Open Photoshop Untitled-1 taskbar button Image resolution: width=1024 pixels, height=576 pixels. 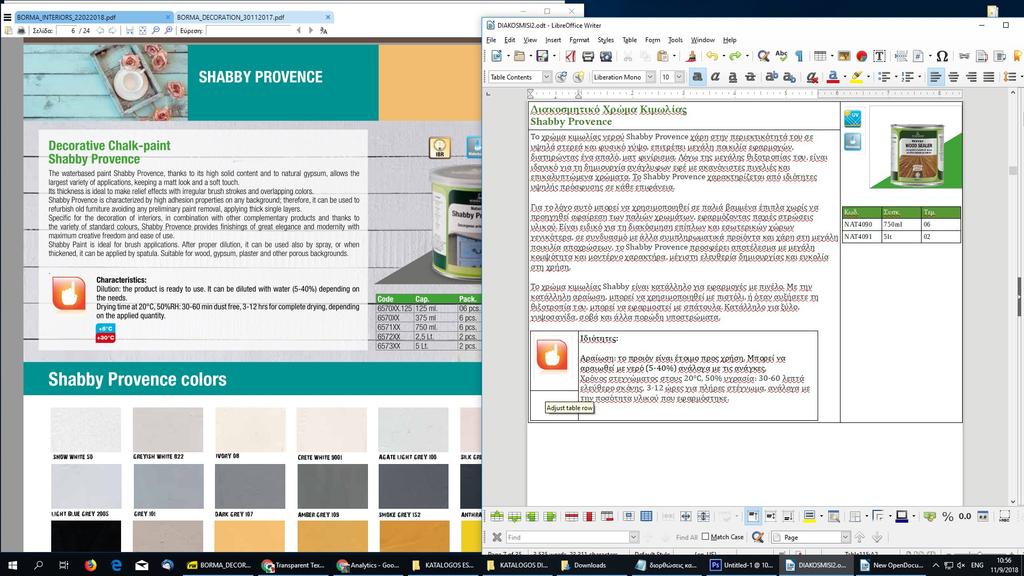[x=743, y=566]
